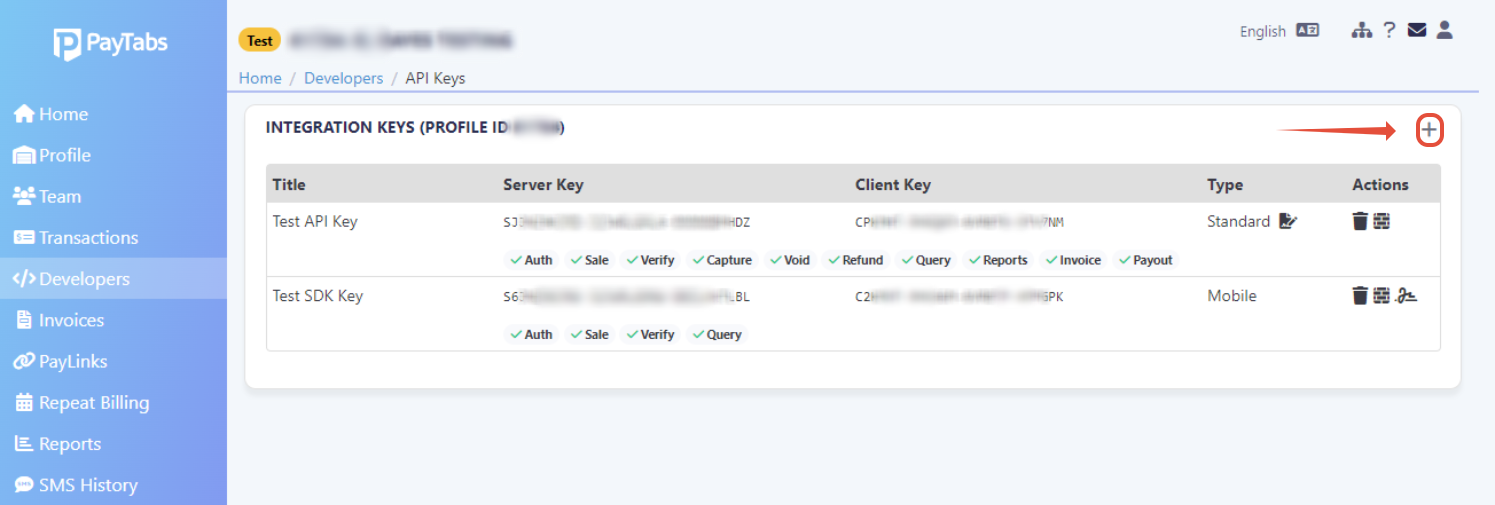Delete the Test SDK Key with trash icon
This screenshot has height=505, width=1495.
coord(1360,296)
